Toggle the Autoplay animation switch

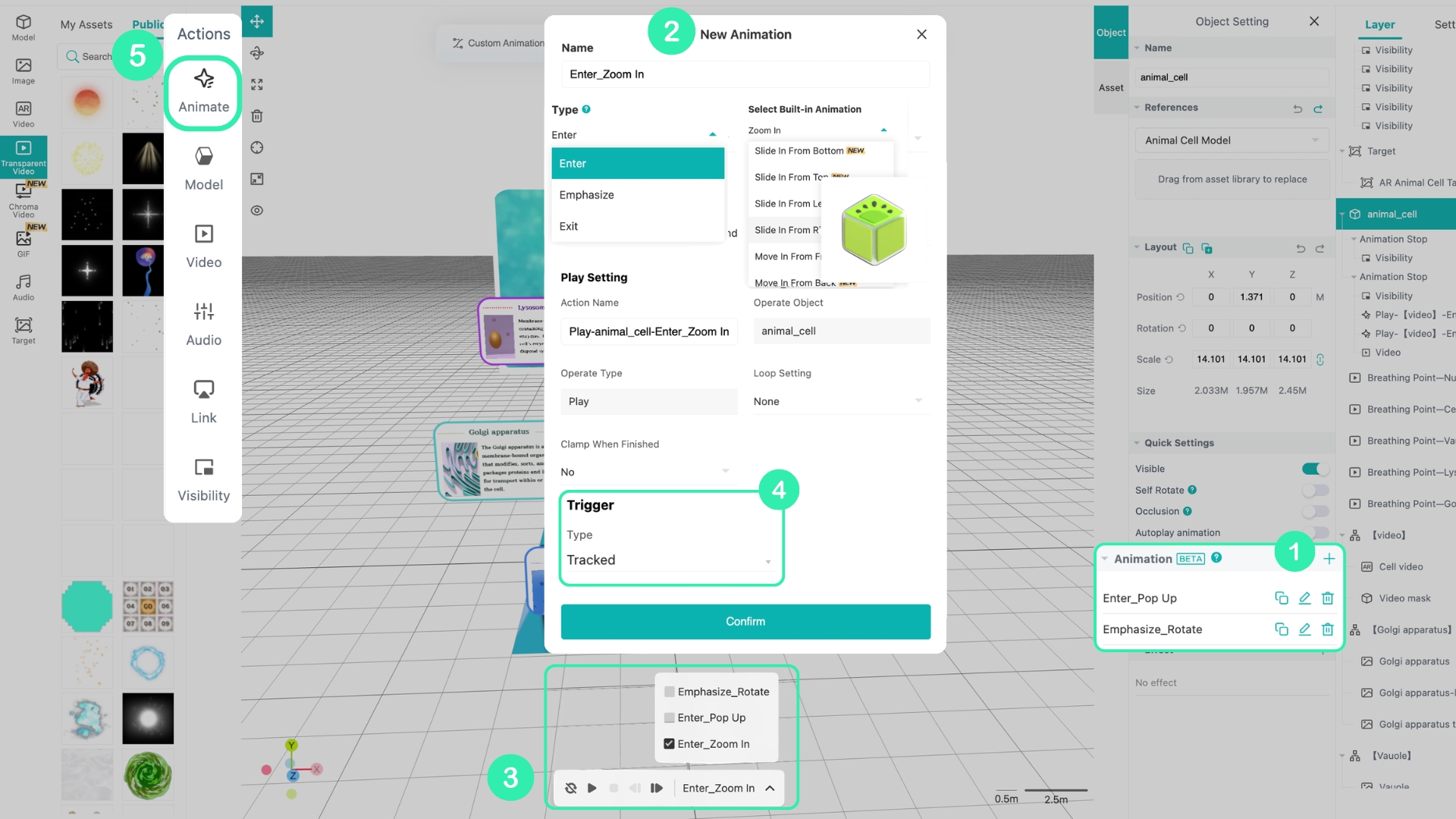[x=1315, y=532]
